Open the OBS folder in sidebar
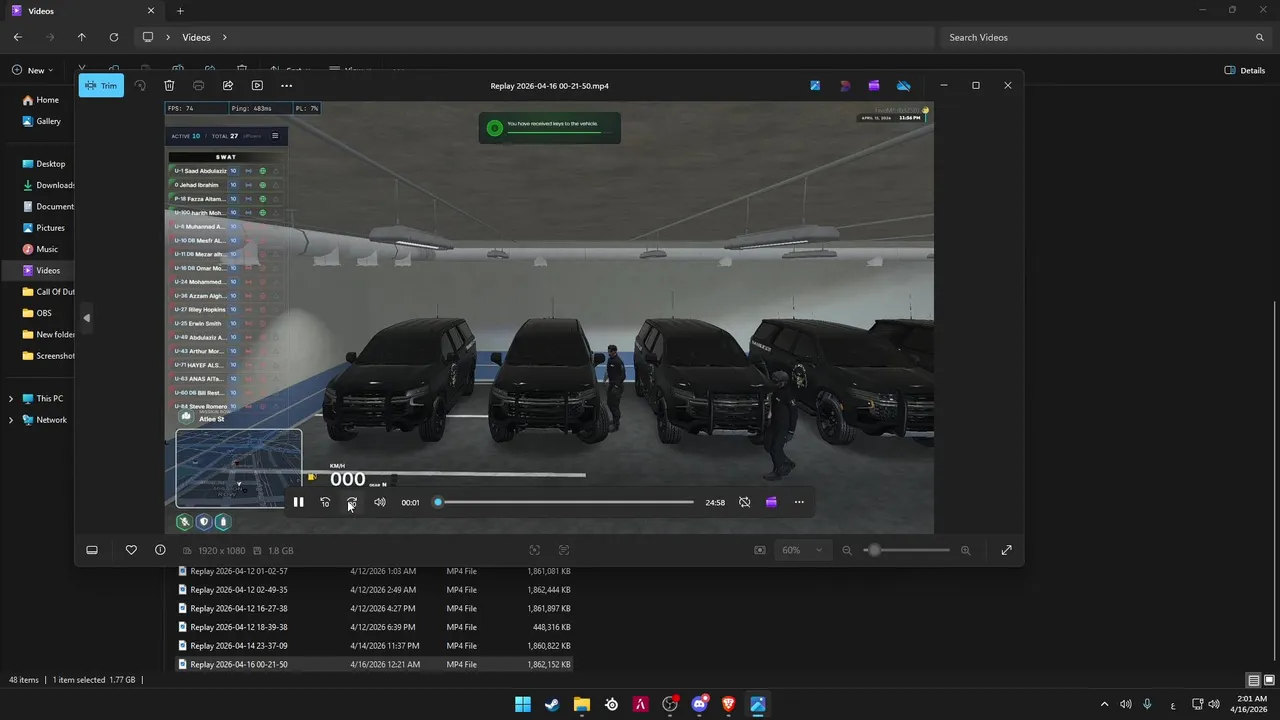1280x720 pixels. click(44, 313)
